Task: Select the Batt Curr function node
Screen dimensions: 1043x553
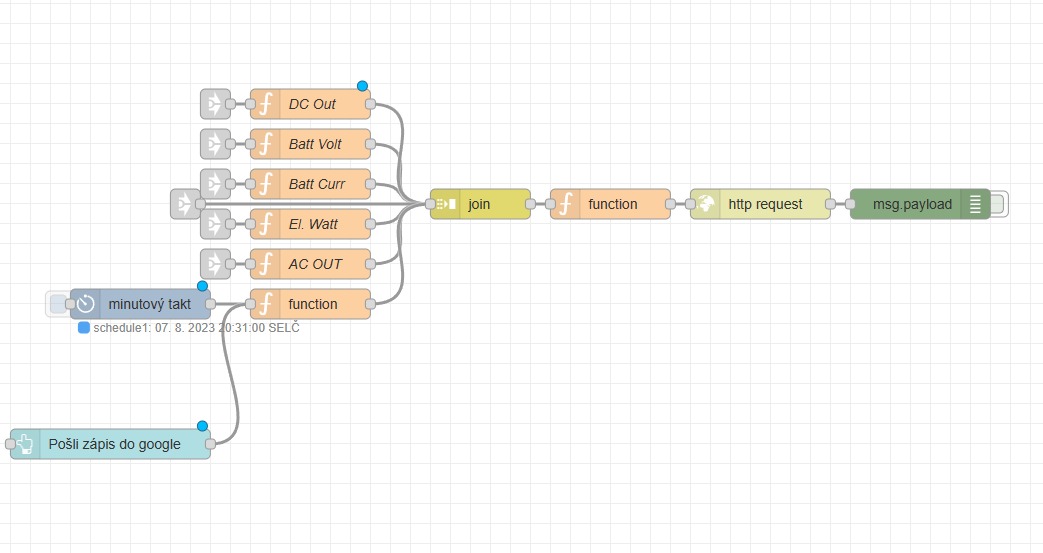Action: [310, 184]
